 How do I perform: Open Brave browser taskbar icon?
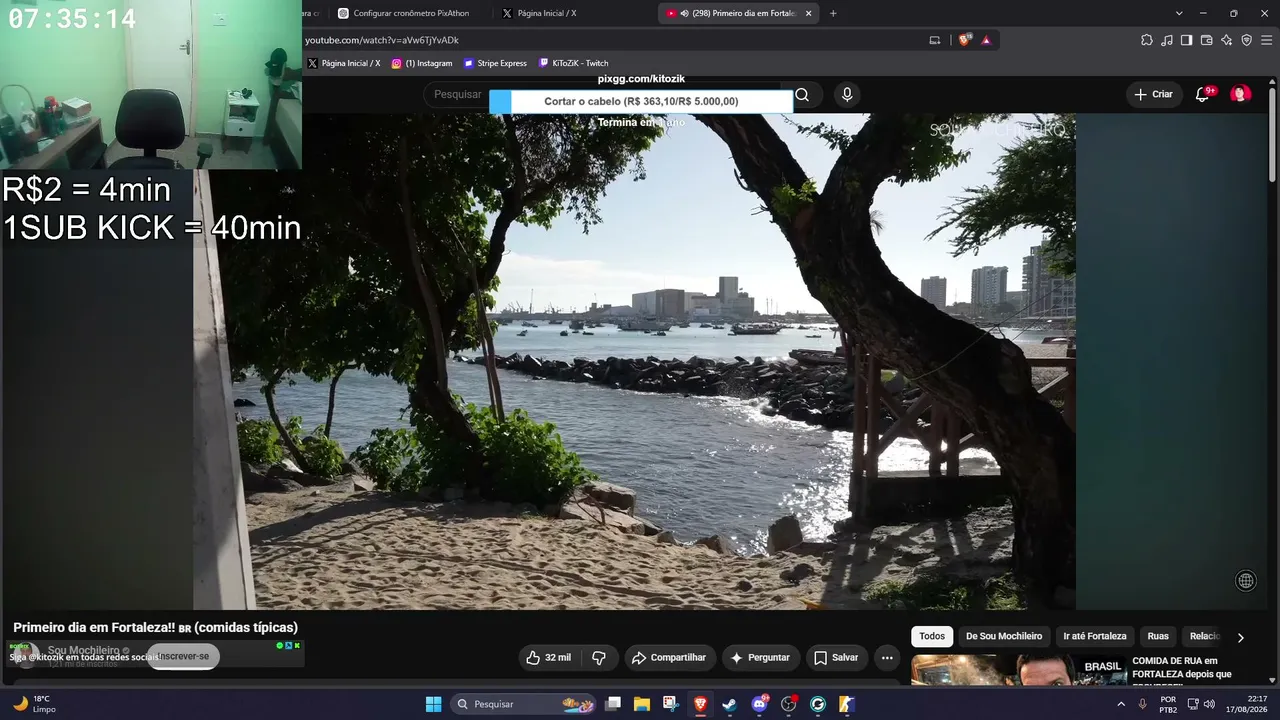(x=700, y=704)
